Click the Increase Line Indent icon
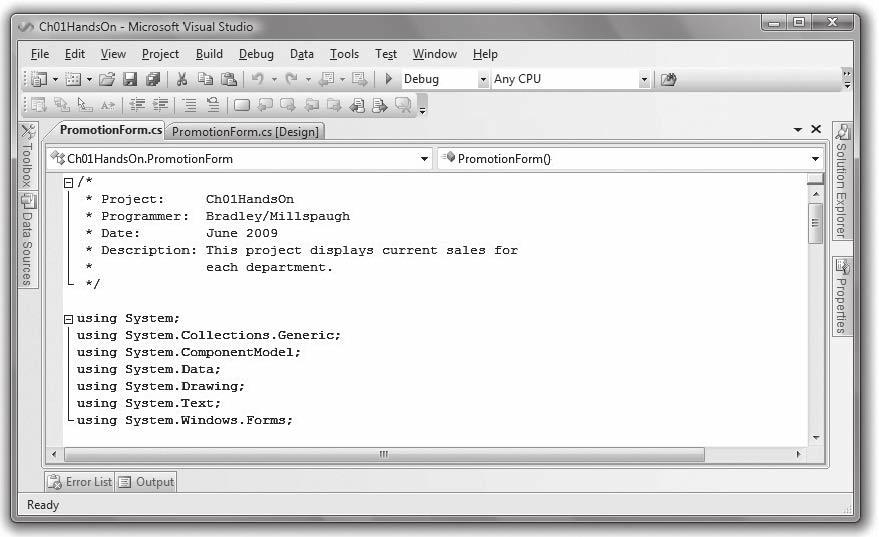 pos(160,105)
